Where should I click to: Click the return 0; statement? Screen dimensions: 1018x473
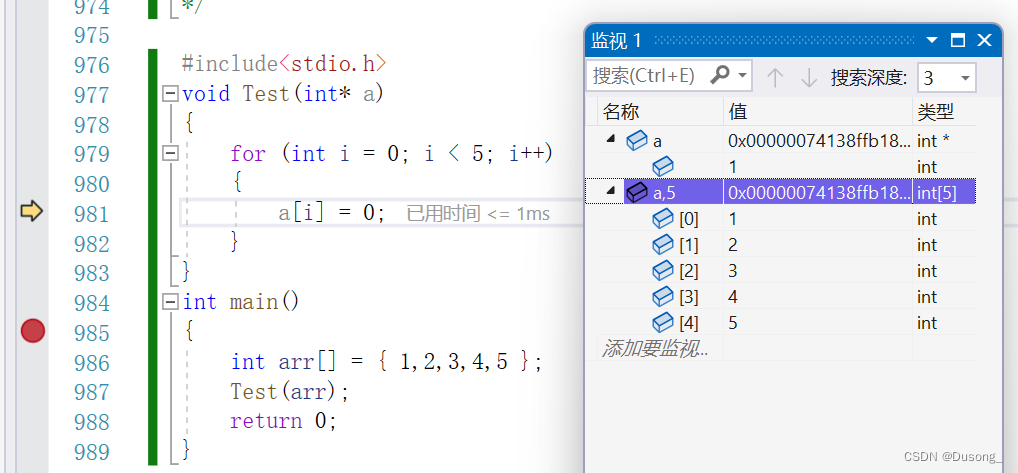coord(284,421)
